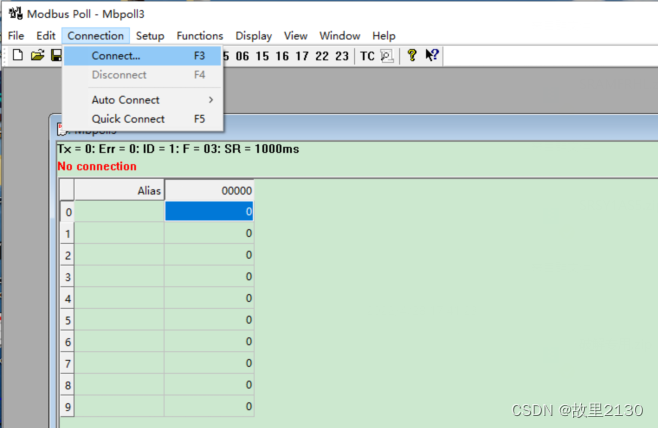Open the View menu
Viewport: 658px width, 428px height.
click(295, 36)
